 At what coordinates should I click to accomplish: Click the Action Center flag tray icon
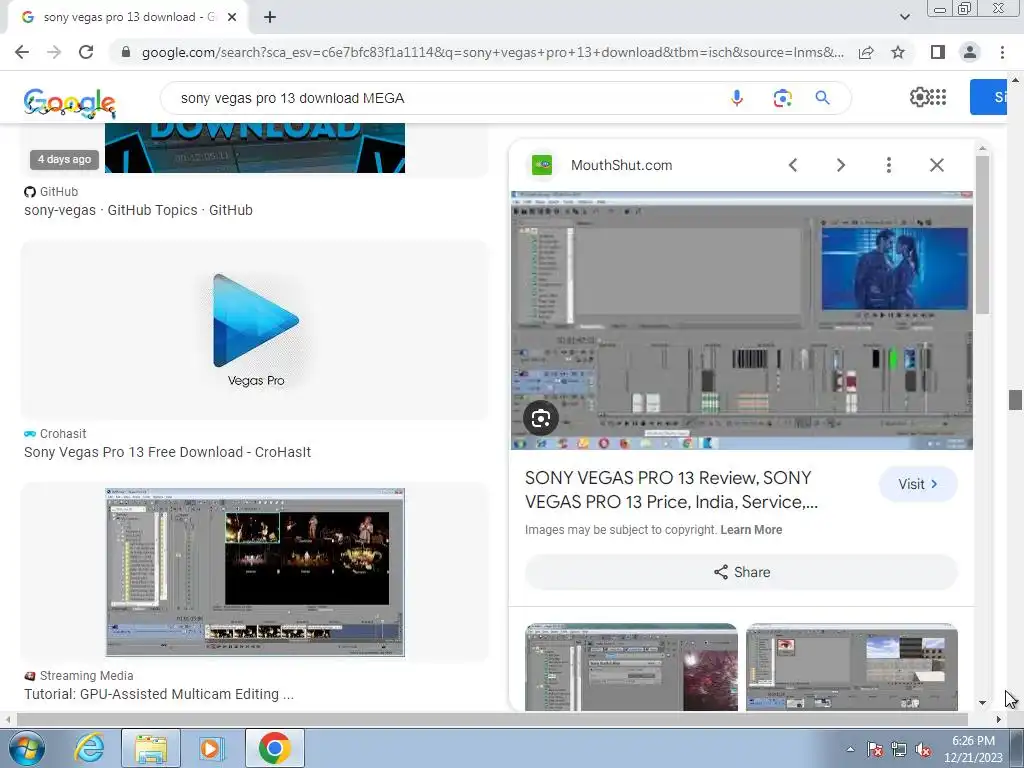pyautogui.click(x=875, y=749)
